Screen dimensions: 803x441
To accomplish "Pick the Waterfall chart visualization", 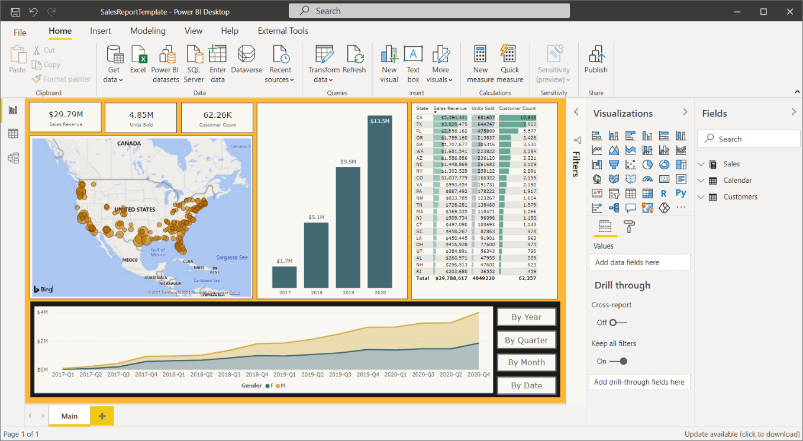I will point(597,164).
